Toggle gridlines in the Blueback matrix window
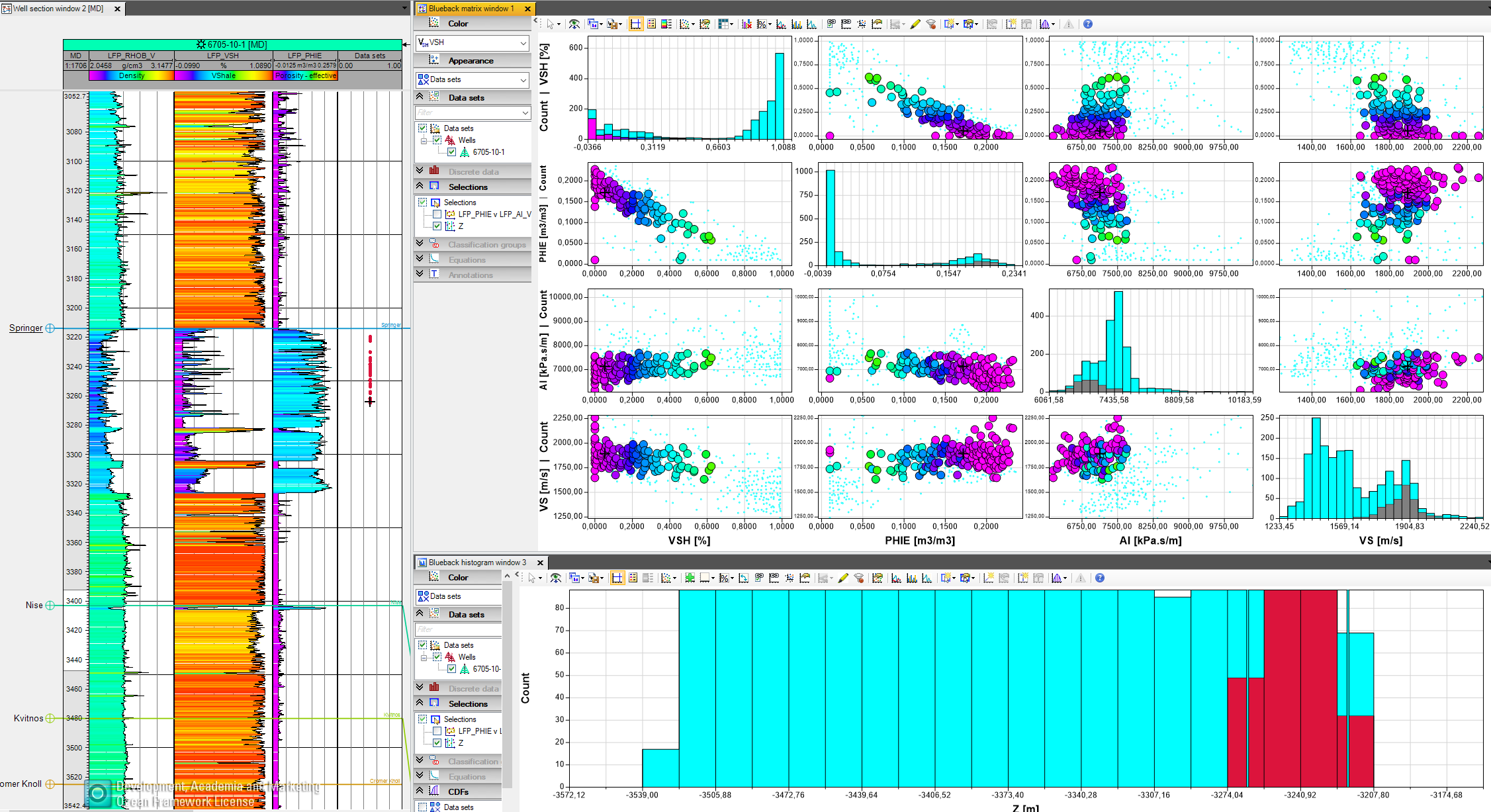The width and height of the screenshot is (1491, 812). coord(635,24)
